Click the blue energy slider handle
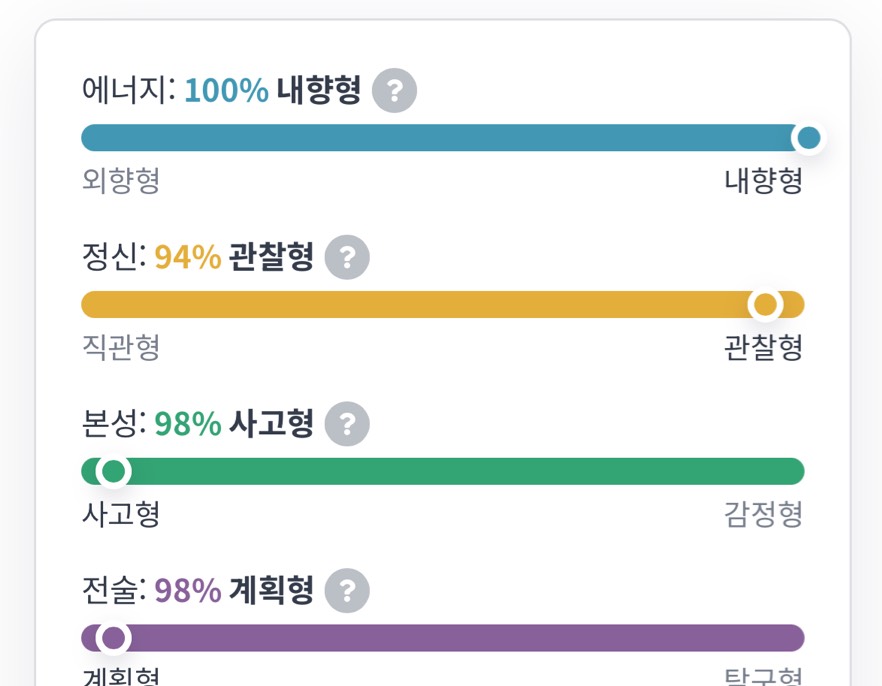Screen dimensions: 882x686 point(809,138)
